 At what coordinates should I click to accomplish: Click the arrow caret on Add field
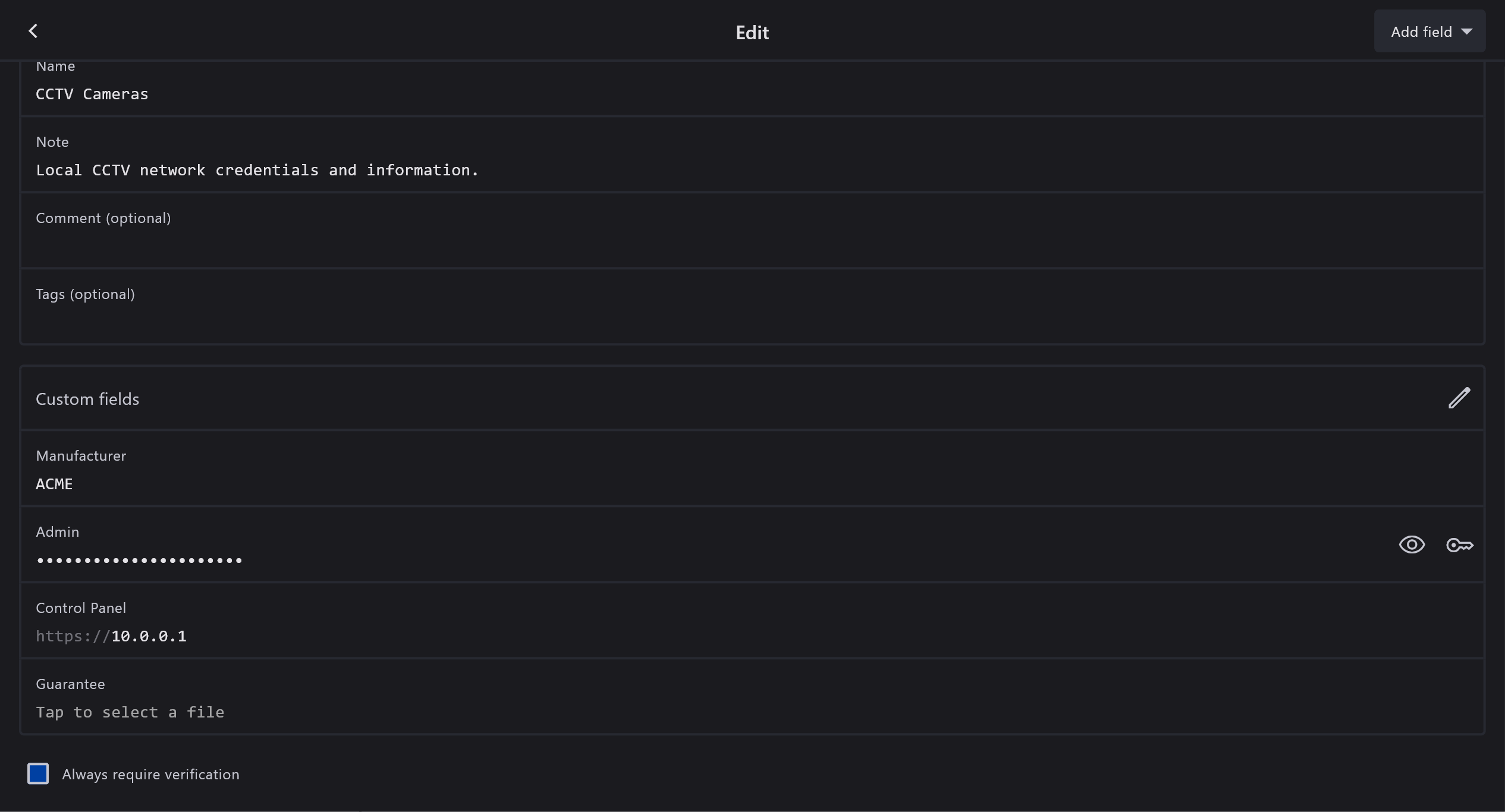coord(1467,32)
